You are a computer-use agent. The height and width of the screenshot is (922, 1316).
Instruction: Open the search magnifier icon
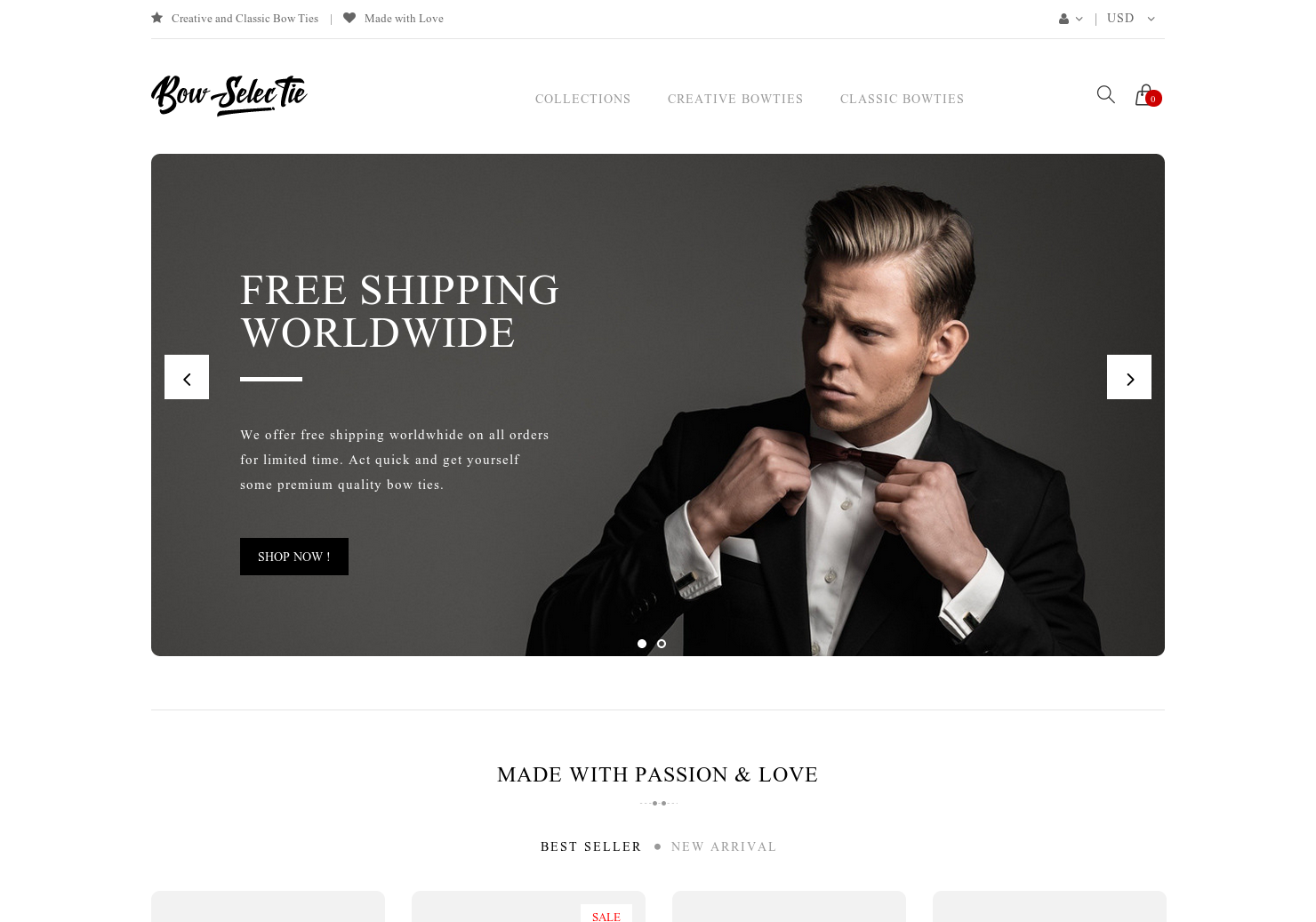coord(1105,94)
